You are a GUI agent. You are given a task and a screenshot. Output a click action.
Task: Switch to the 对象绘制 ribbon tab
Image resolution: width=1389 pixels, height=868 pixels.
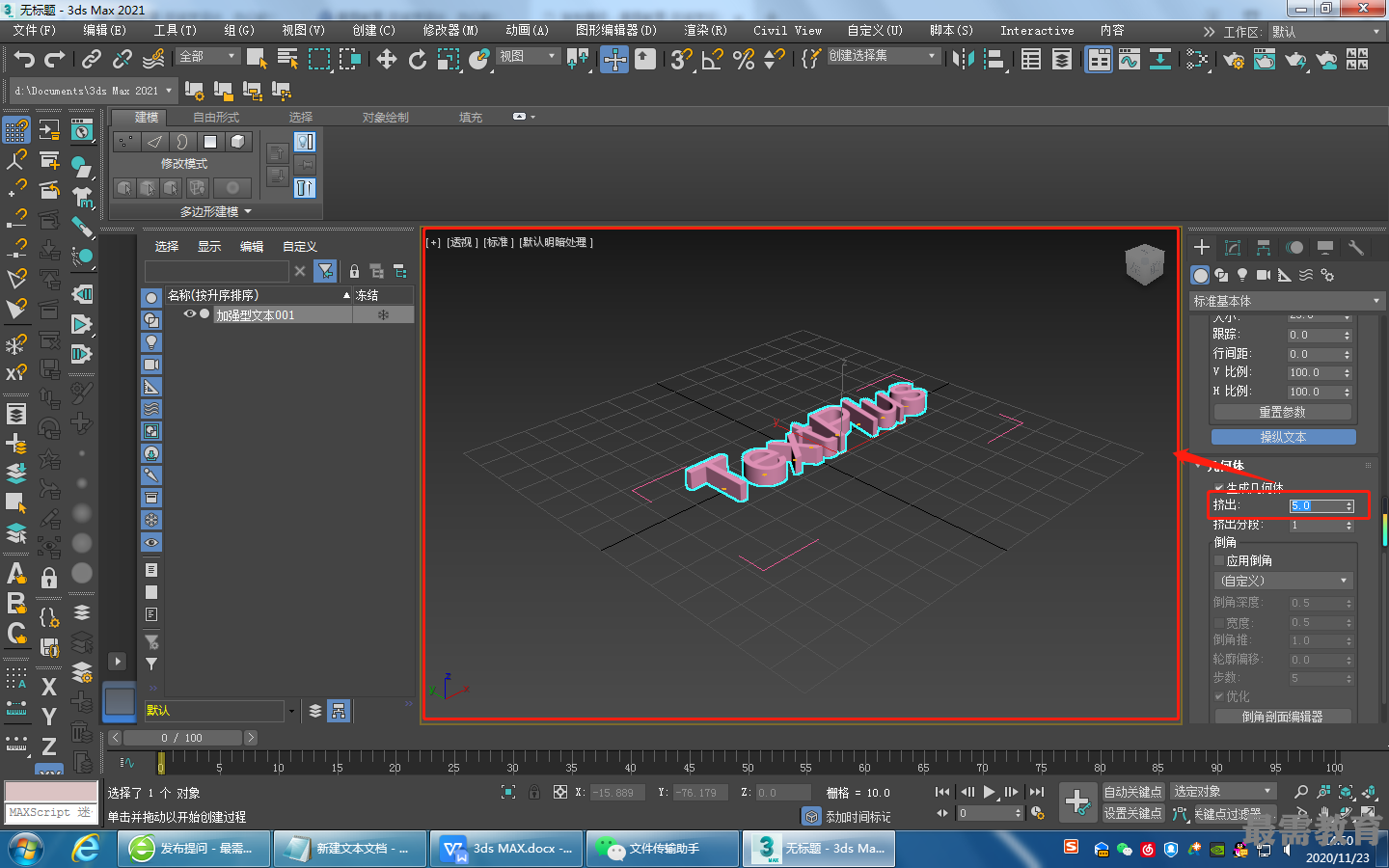(x=386, y=118)
